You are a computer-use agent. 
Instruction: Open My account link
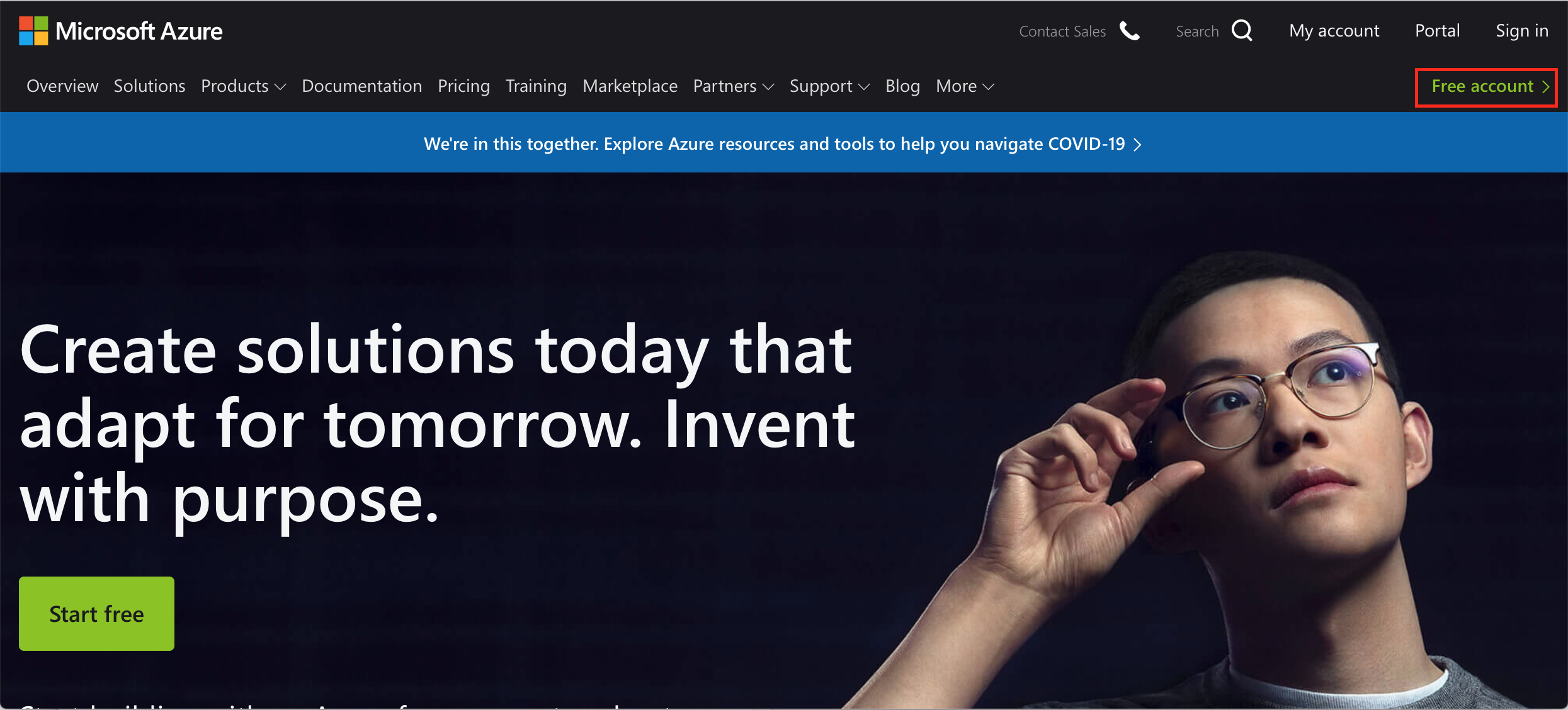[1334, 31]
